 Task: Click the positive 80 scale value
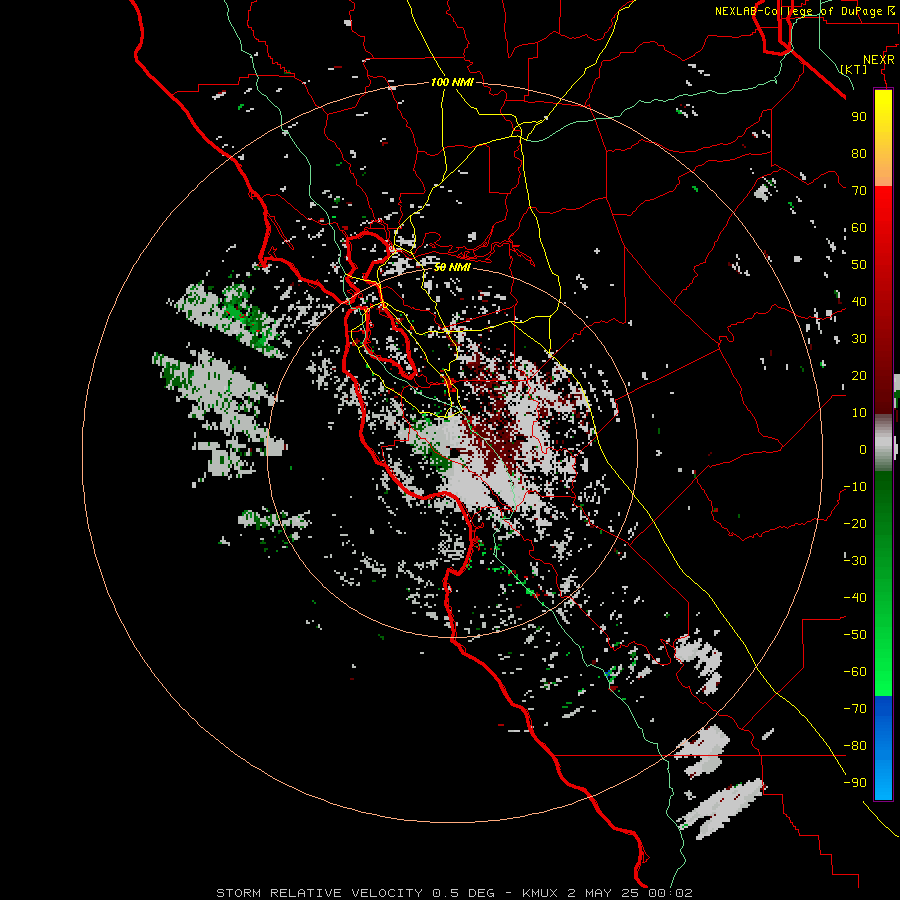(859, 154)
